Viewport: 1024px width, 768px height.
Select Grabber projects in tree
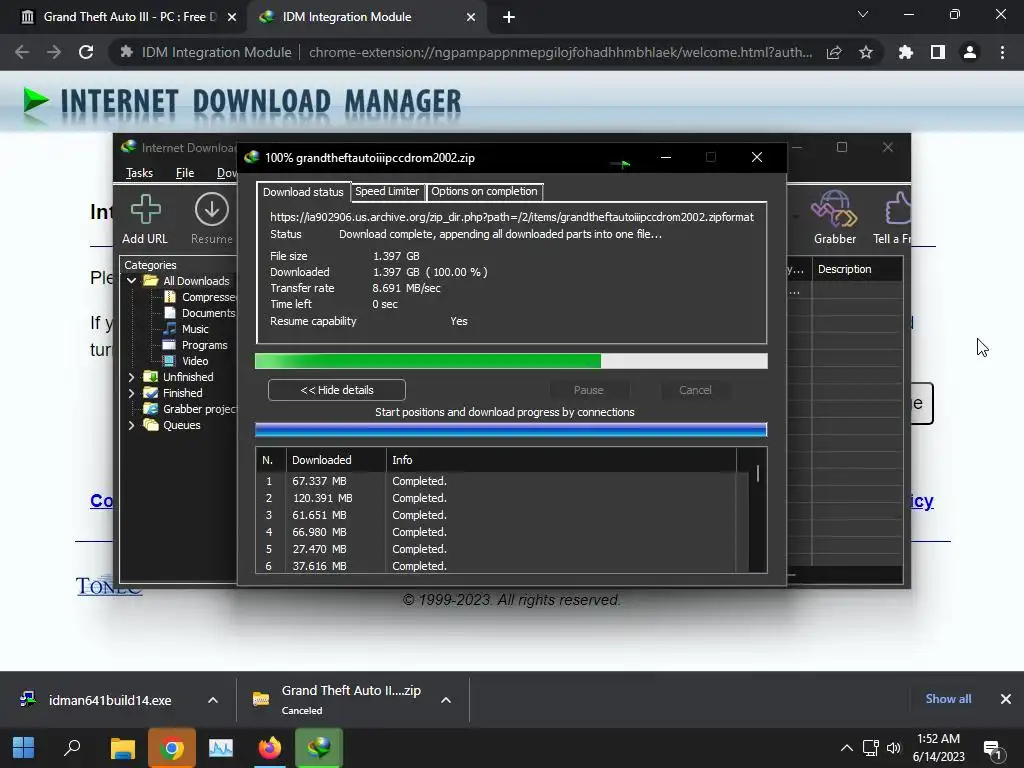pyautogui.click(x=191, y=409)
